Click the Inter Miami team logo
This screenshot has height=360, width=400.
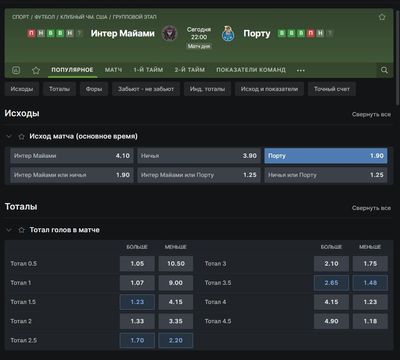(169, 33)
